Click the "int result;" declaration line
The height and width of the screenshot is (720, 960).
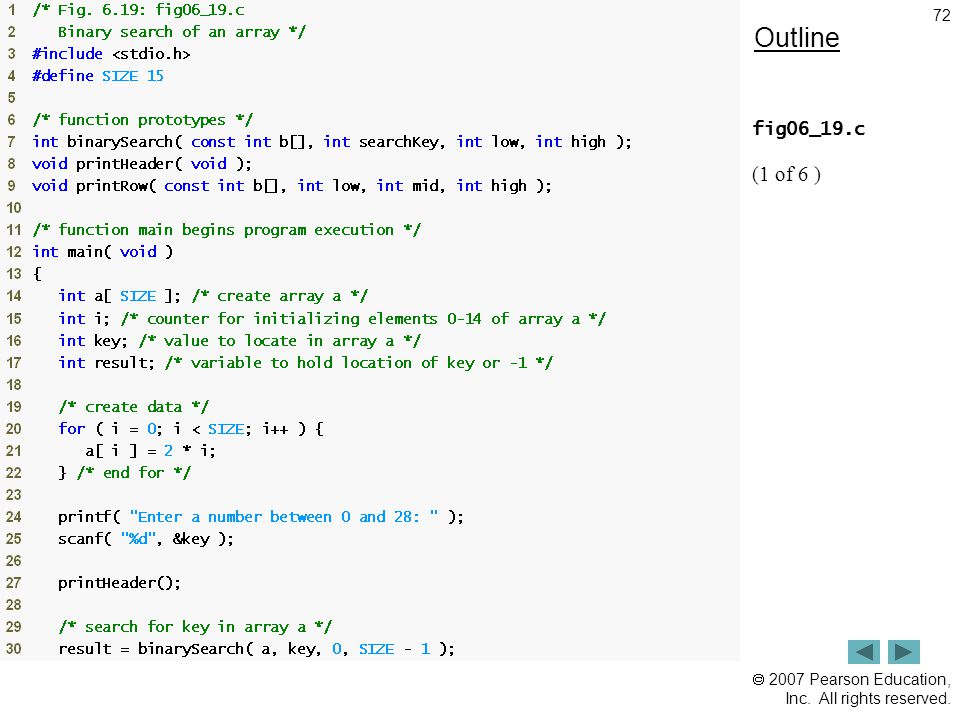point(306,363)
